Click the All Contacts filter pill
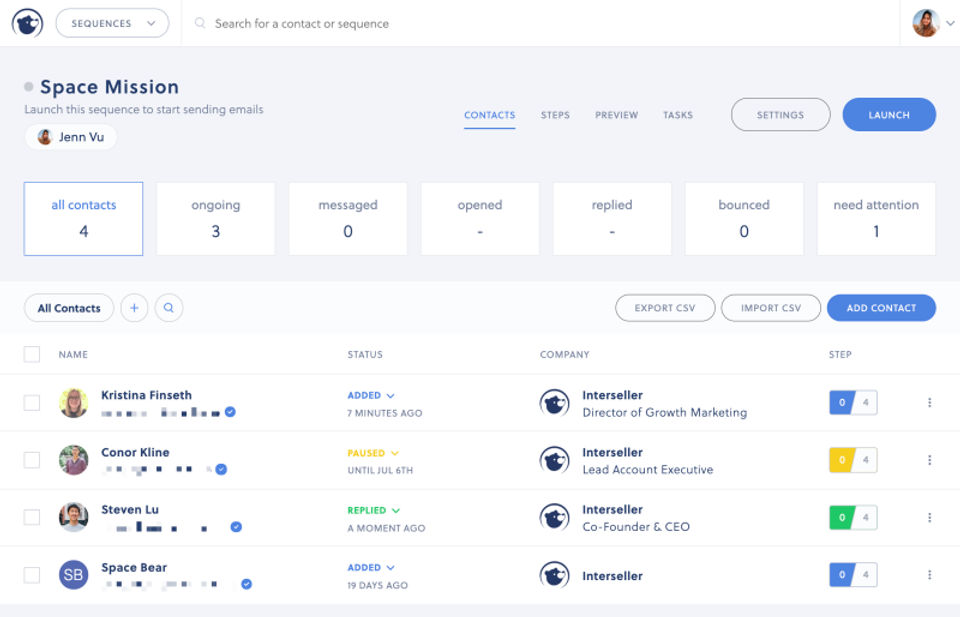960x617 pixels. (x=69, y=308)
